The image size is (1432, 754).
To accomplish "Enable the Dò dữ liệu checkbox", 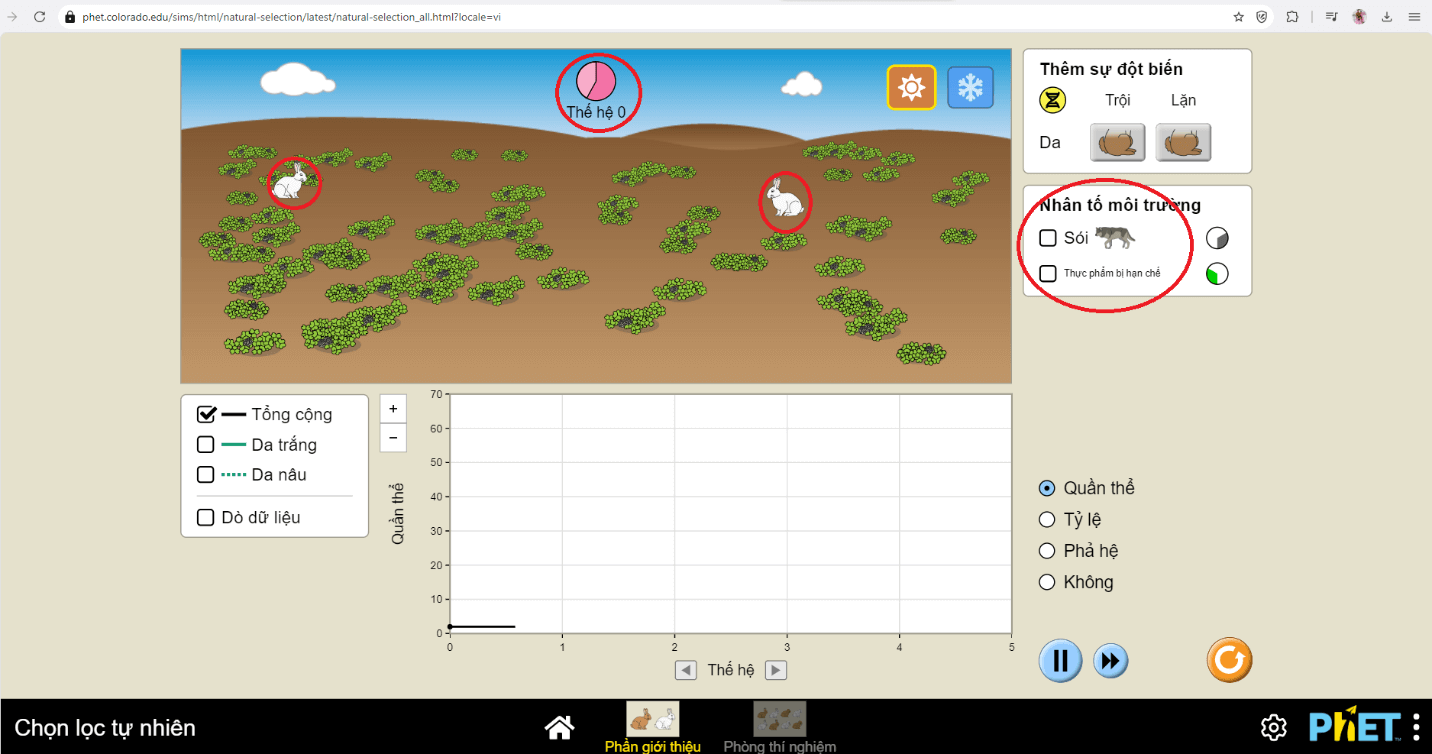I will (x=206, y=517).
